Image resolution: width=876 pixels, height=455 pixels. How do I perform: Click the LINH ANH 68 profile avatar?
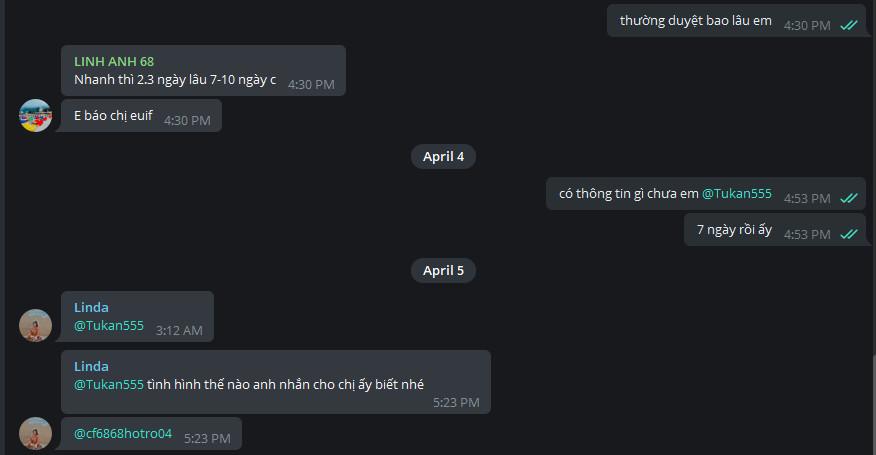(x=36, y=115)
